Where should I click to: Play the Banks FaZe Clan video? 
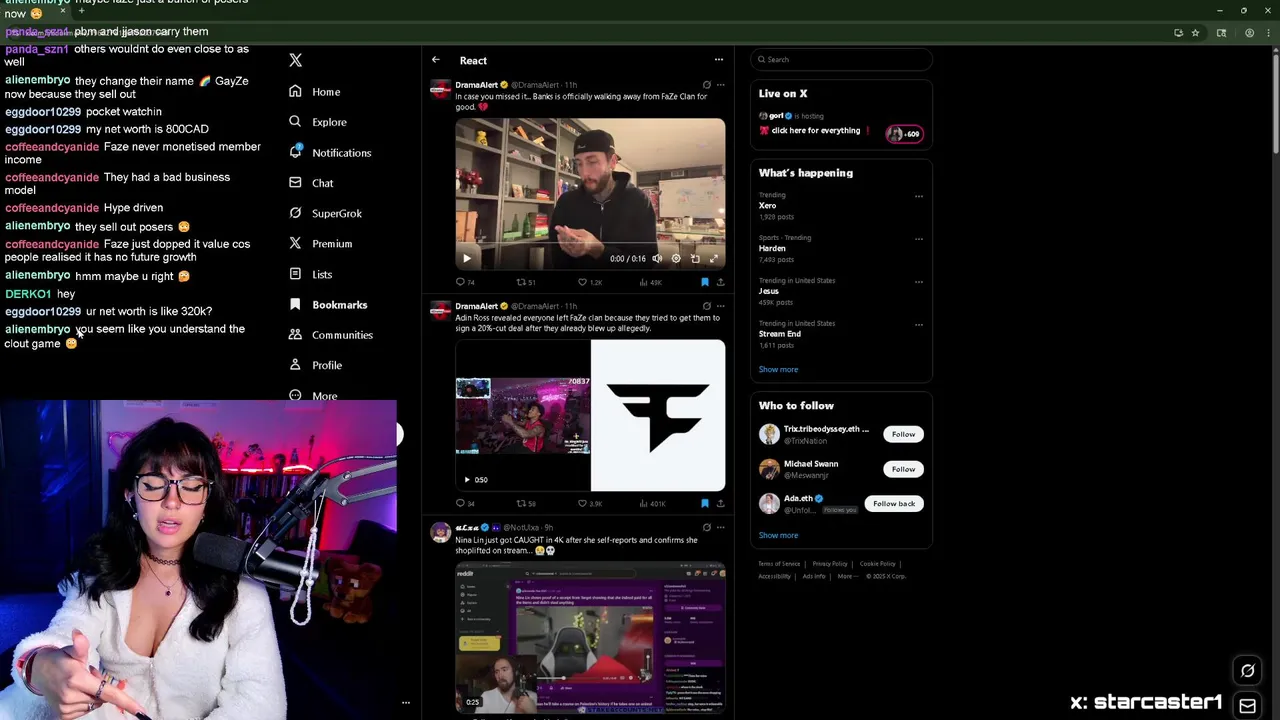click(466, 258)
